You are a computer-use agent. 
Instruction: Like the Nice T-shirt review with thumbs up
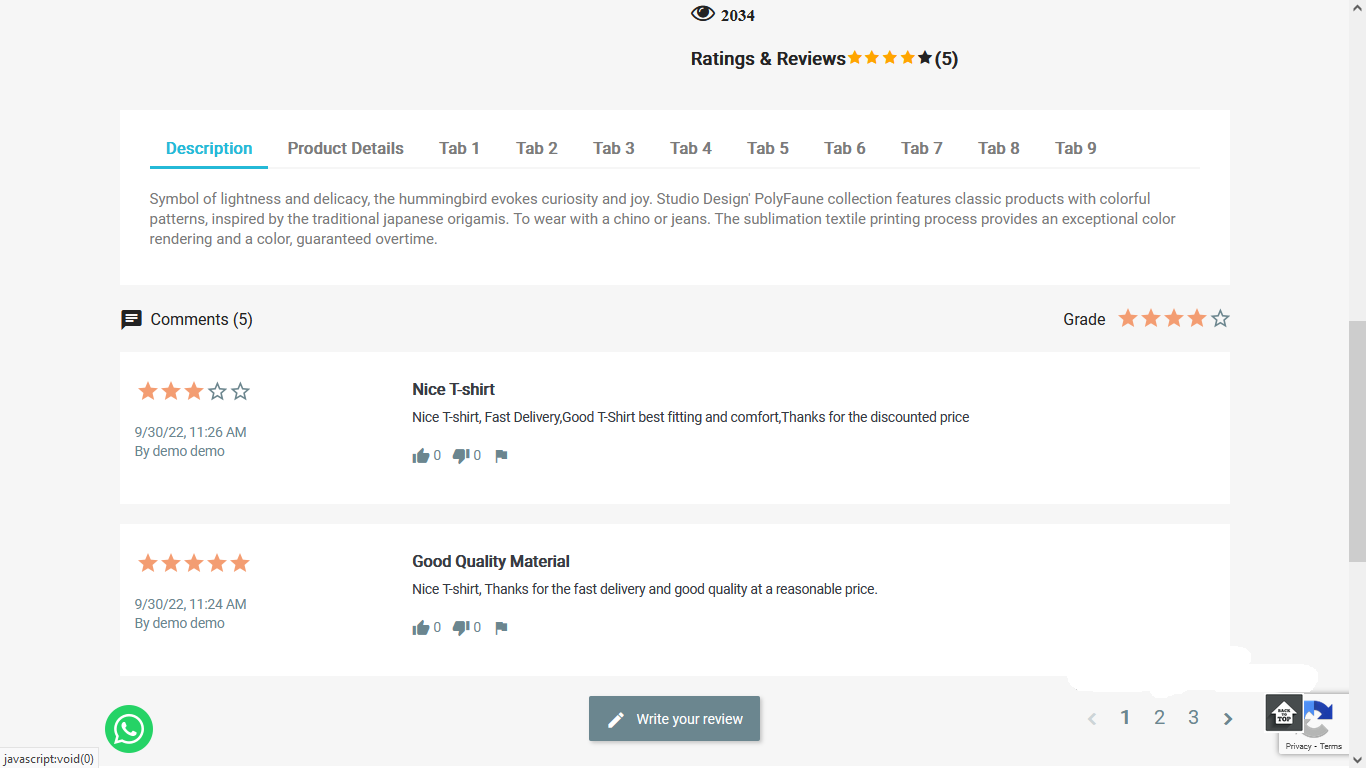[x=421, y=456]
